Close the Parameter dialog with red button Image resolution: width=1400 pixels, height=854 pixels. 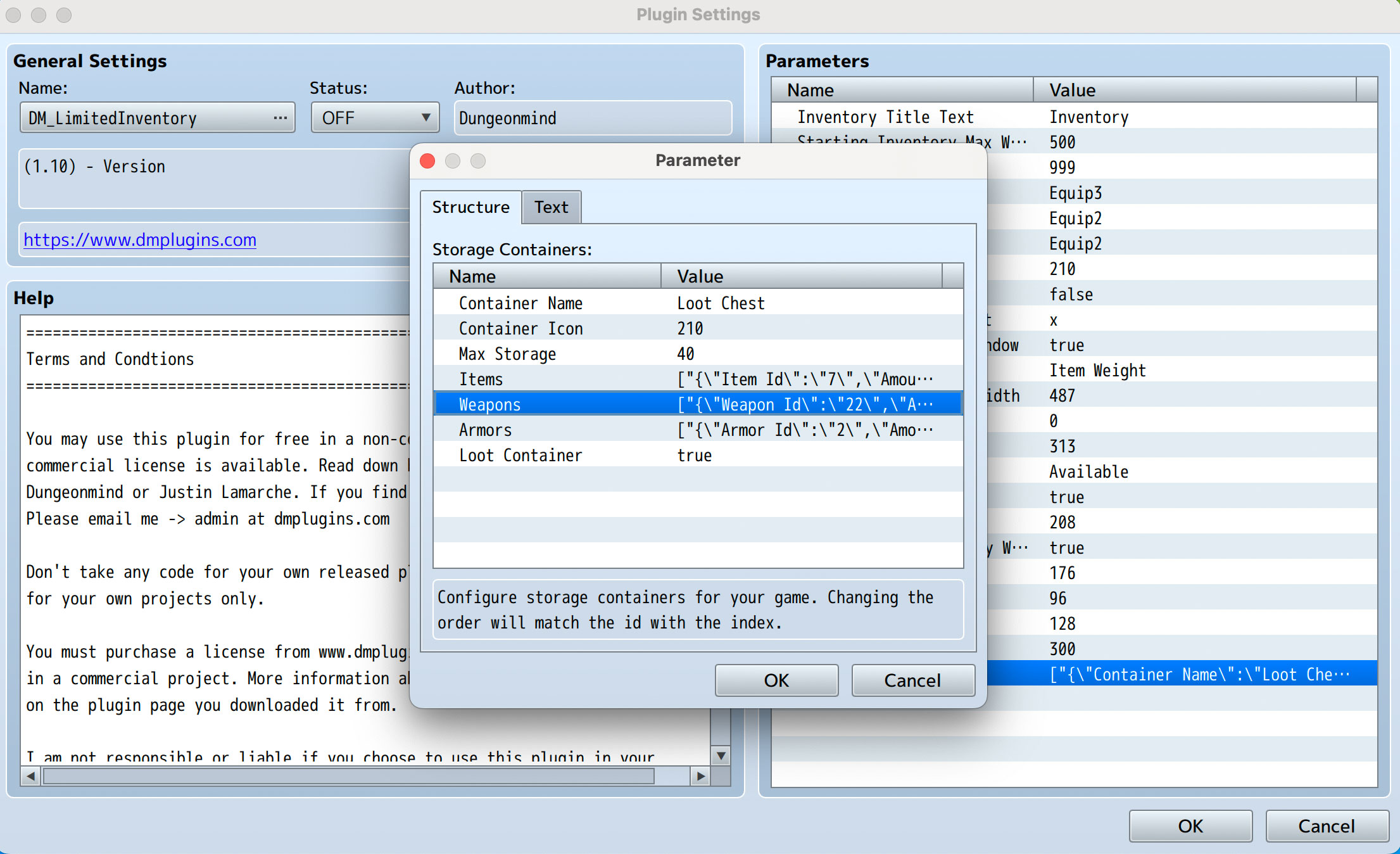(x=427, y=161)
